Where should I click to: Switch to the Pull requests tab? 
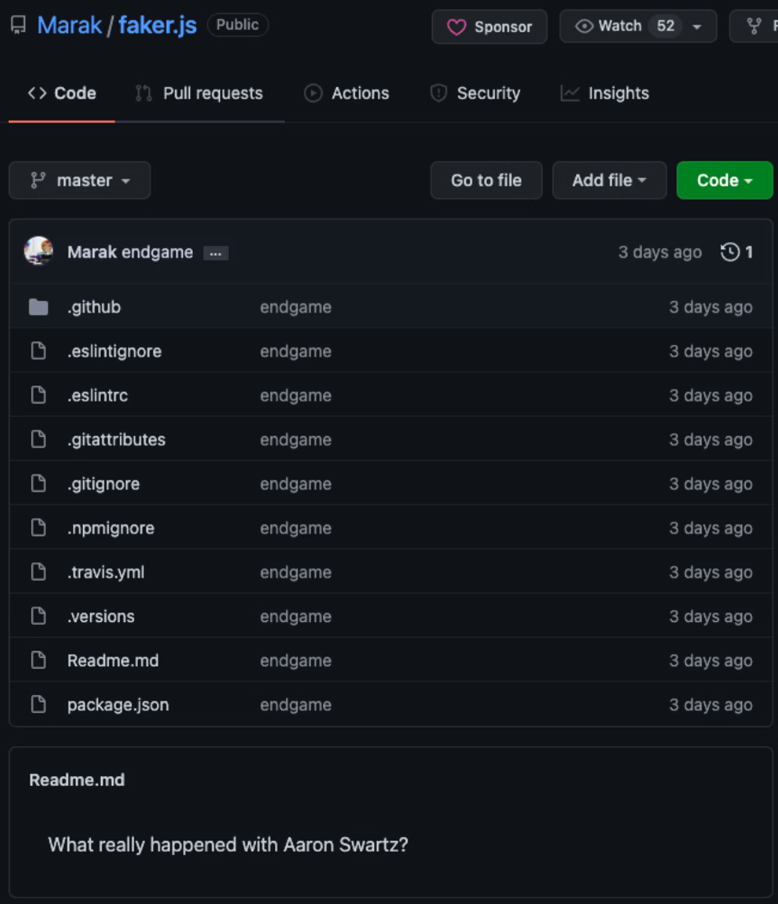coord(199,93)
